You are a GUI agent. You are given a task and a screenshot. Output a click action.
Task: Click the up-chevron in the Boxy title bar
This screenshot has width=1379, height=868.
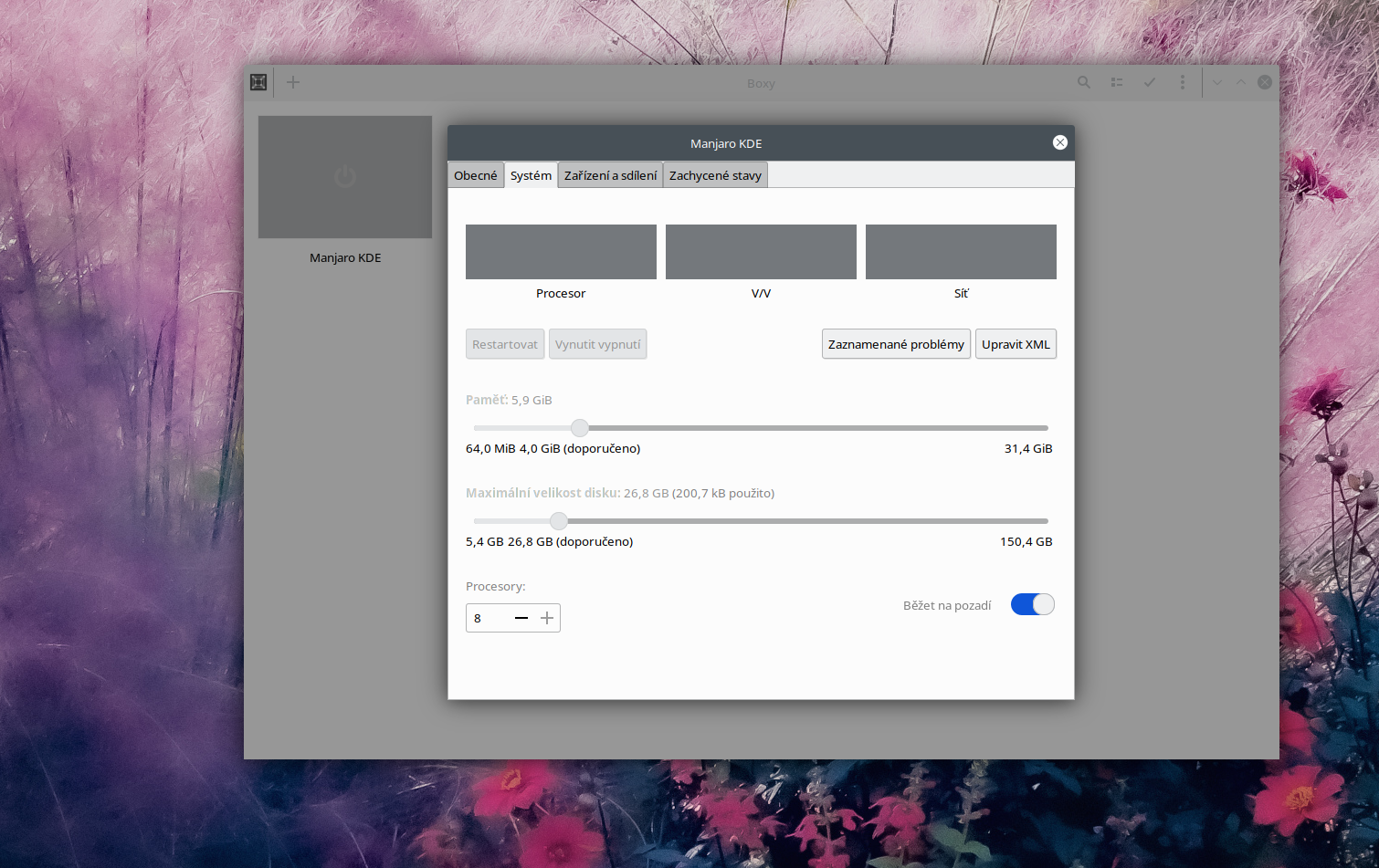(1241, 82)
